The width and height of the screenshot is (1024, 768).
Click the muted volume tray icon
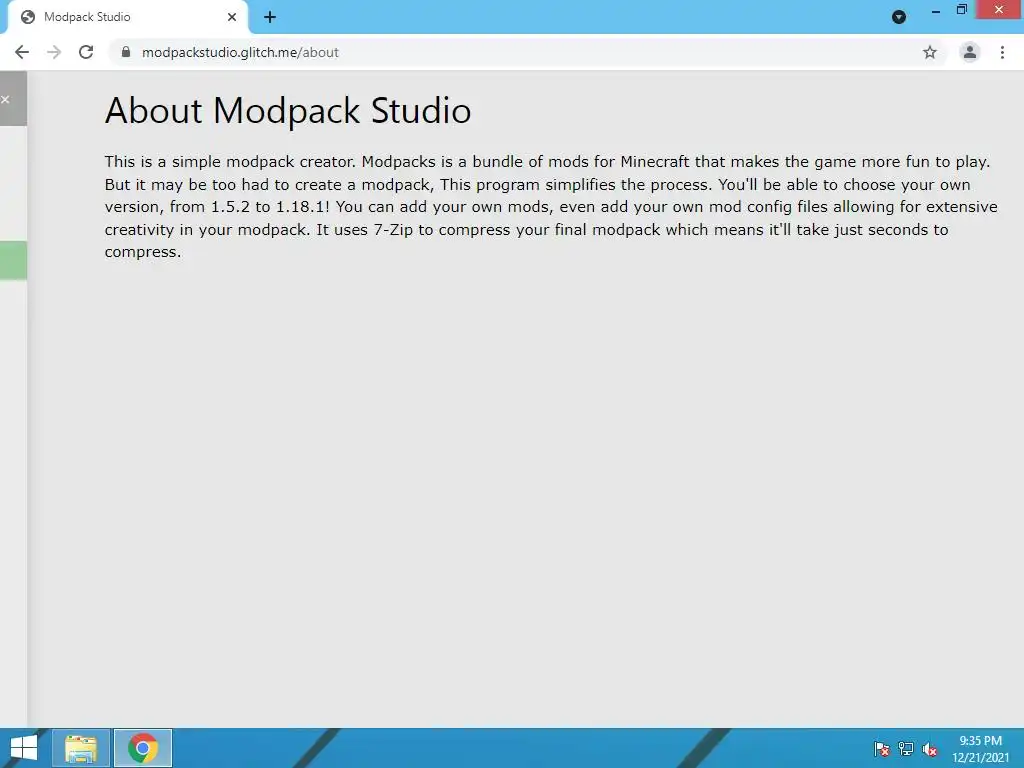tap(930, 749)
